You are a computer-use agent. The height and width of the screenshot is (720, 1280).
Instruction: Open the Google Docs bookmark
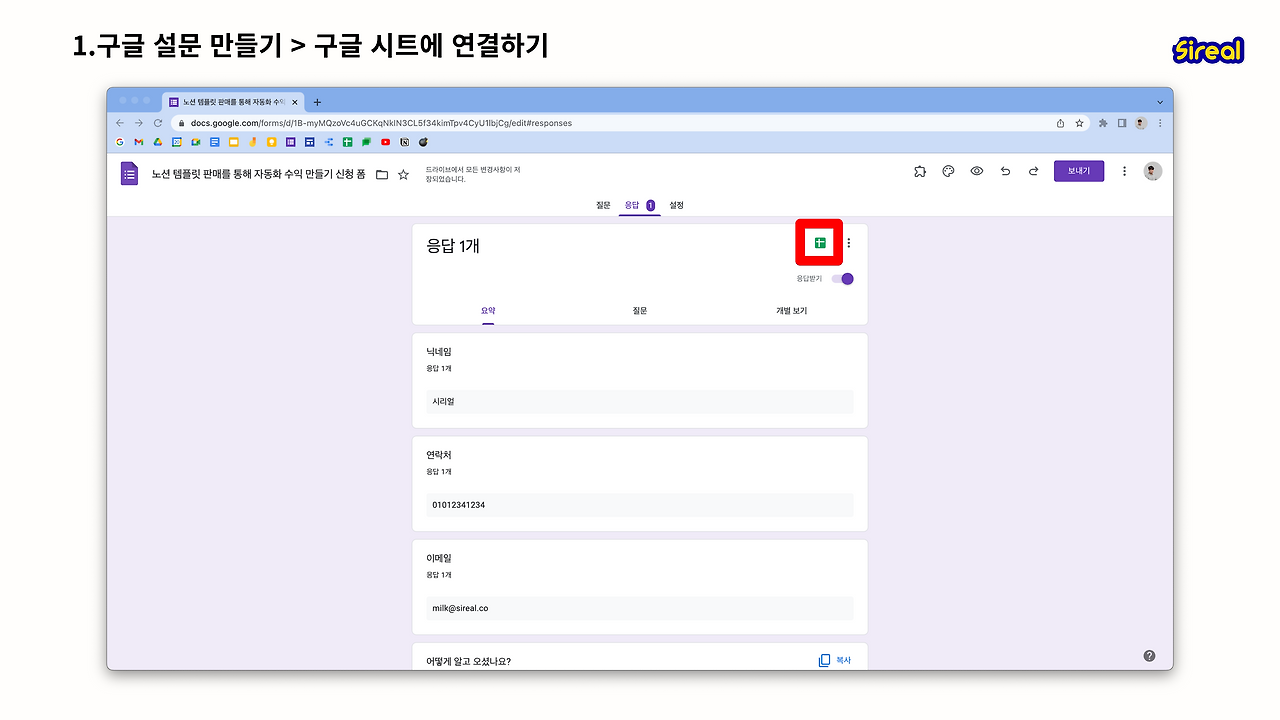(x=215, y=142)
